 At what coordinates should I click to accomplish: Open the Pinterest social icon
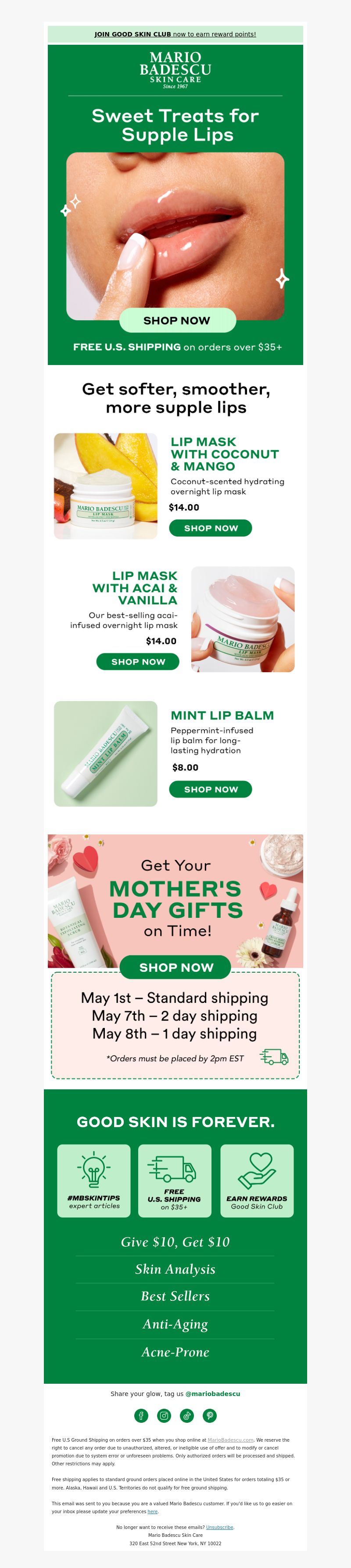pyautogui.click(x=210, y=1415)
